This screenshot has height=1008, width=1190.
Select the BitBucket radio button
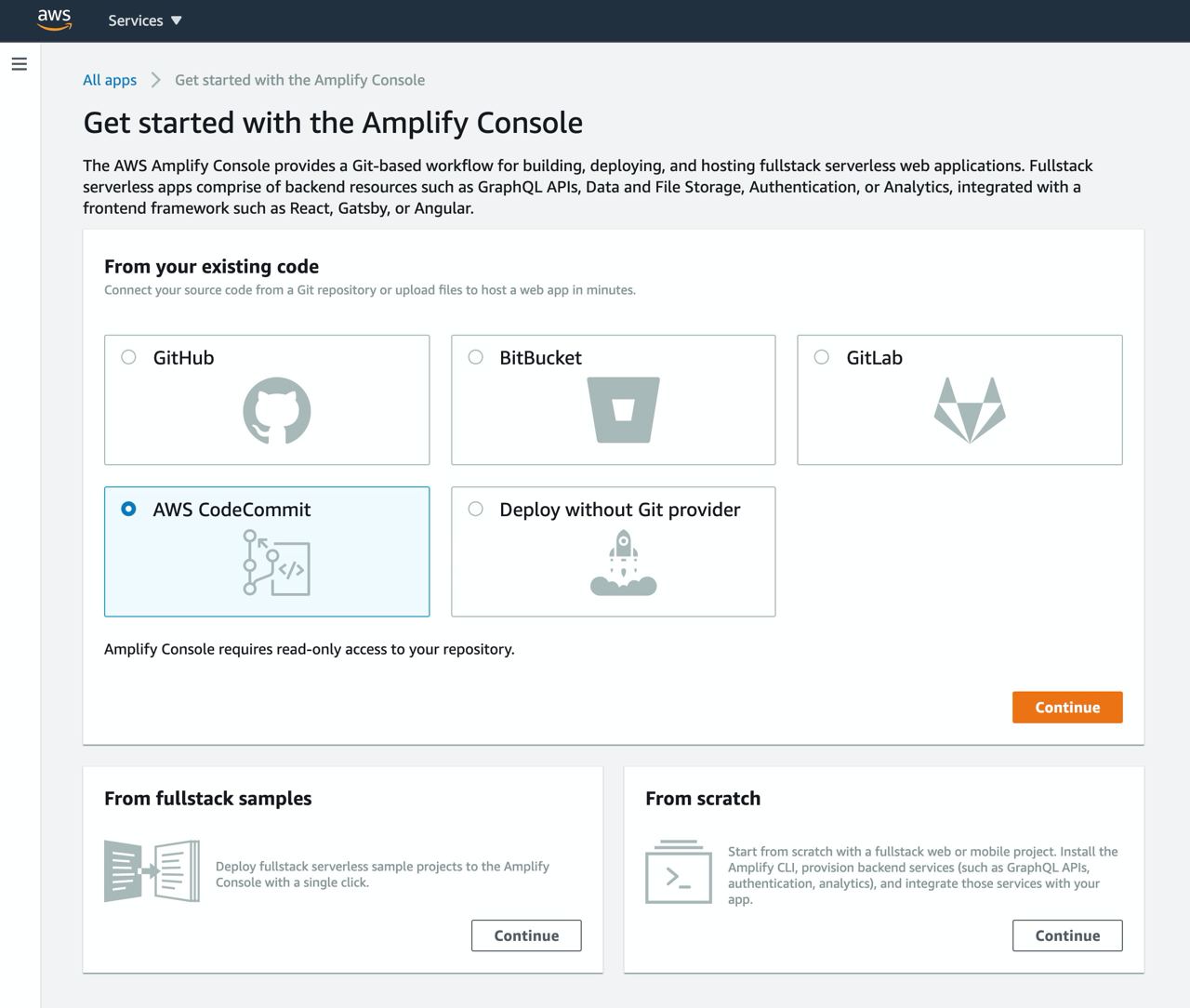[476, 357]
